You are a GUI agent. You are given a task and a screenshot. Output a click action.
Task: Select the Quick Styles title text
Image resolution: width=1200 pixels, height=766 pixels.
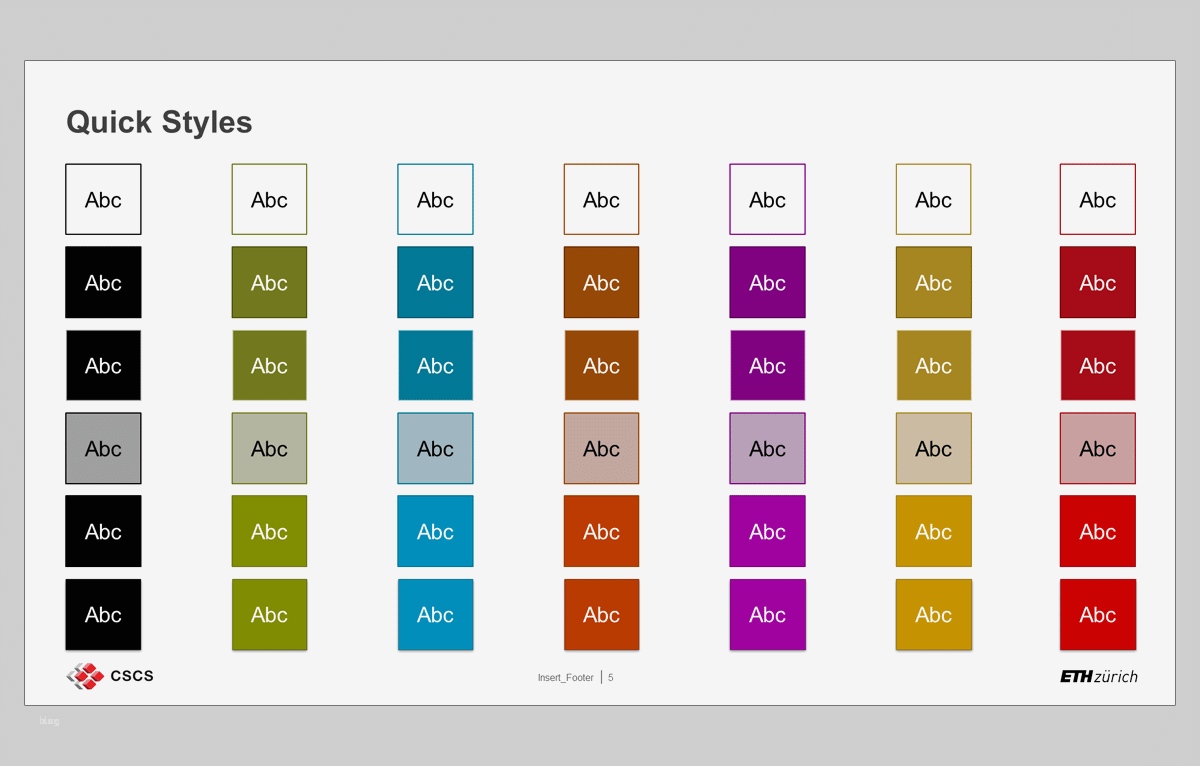tap(159, 122)
